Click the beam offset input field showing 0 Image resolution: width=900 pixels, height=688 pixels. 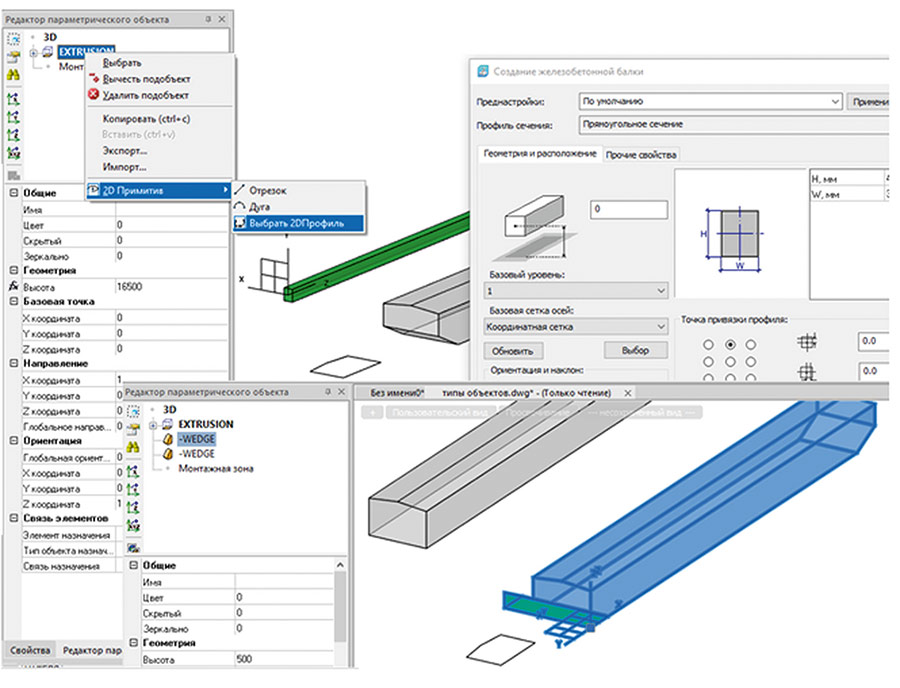click(627, 210)
